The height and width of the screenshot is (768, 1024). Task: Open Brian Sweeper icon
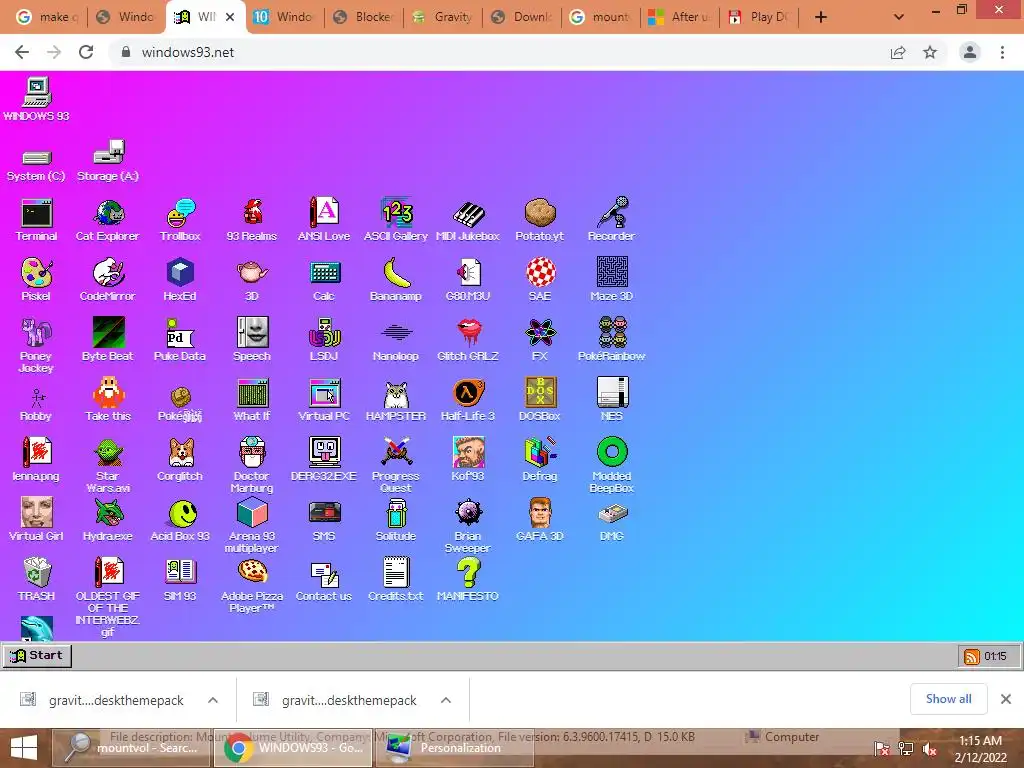[468, 526]
